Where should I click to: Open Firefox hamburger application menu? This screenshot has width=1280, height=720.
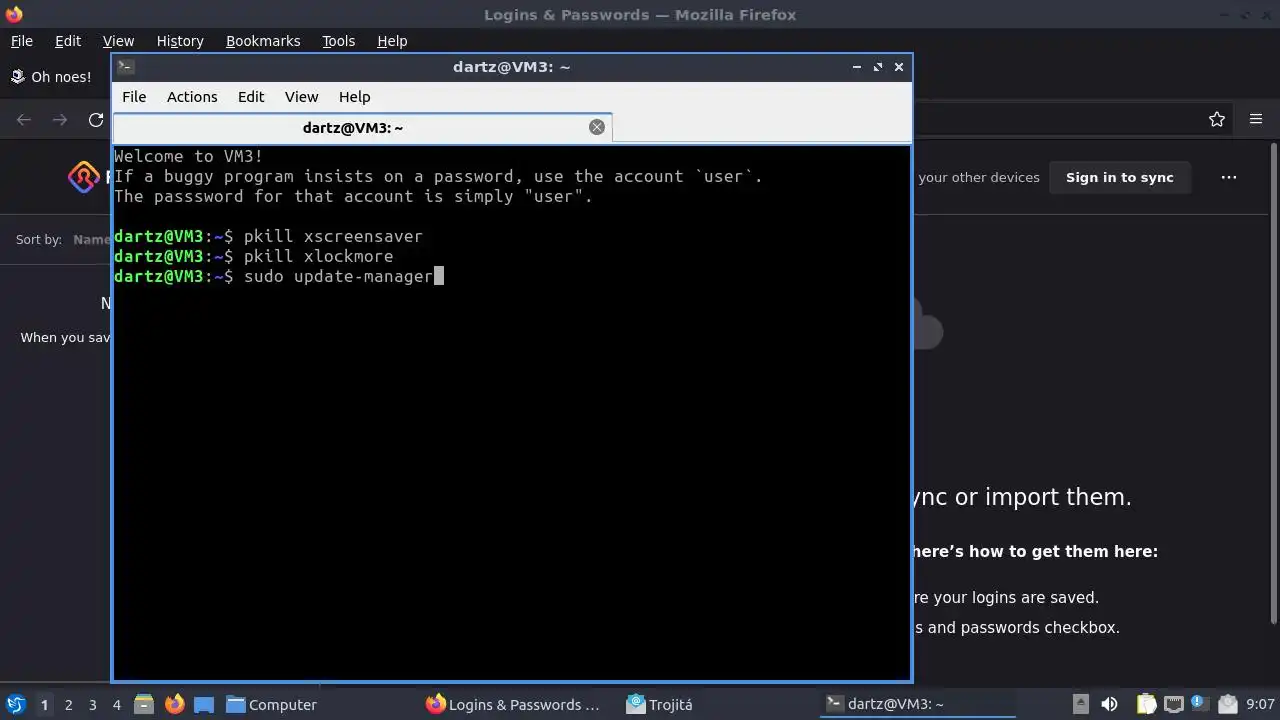[x=1256, y=120]
